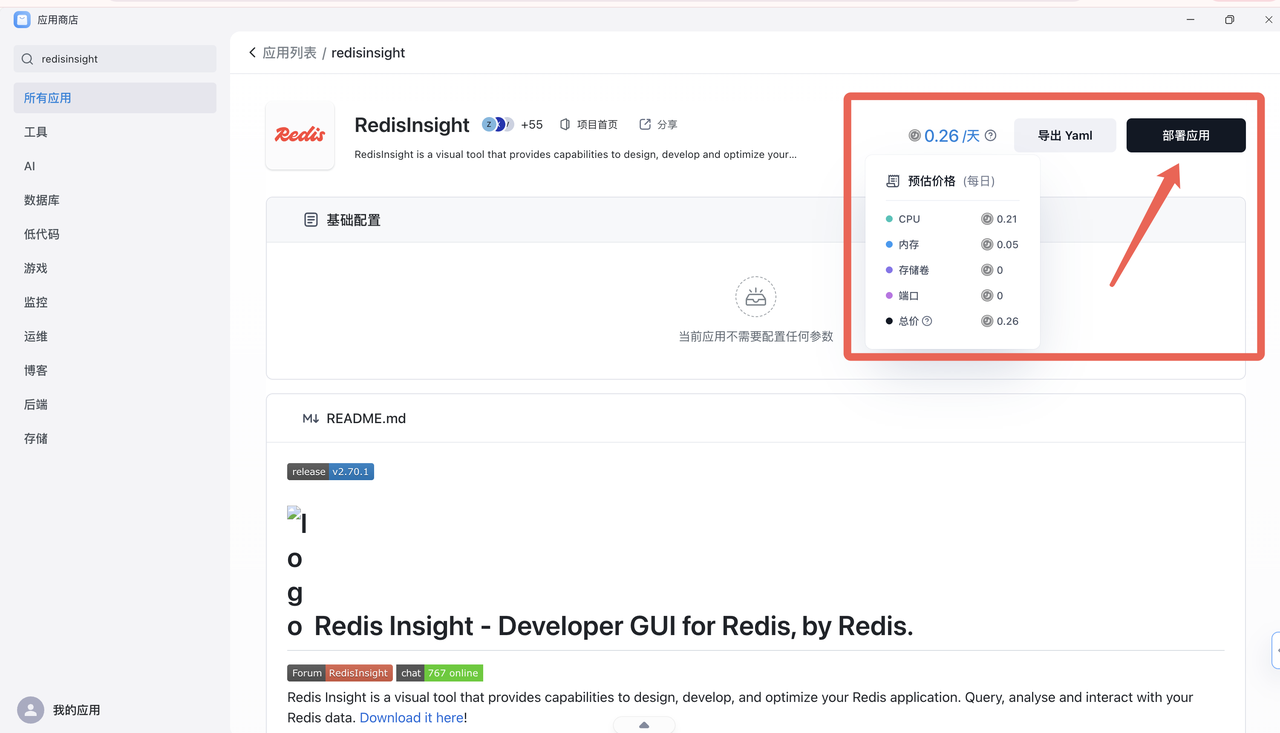
Task: Click the 0.05 memory price value
Action: 1008,245
